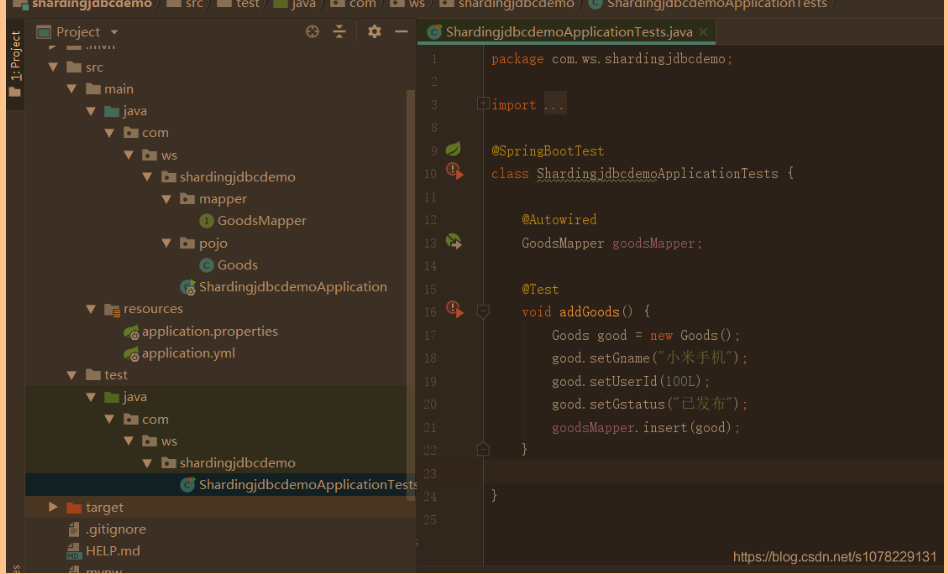Click the ShardingjdbcdemoApplication Spring class icon
The image size is (948, 574).
click(x=188, y=287)
